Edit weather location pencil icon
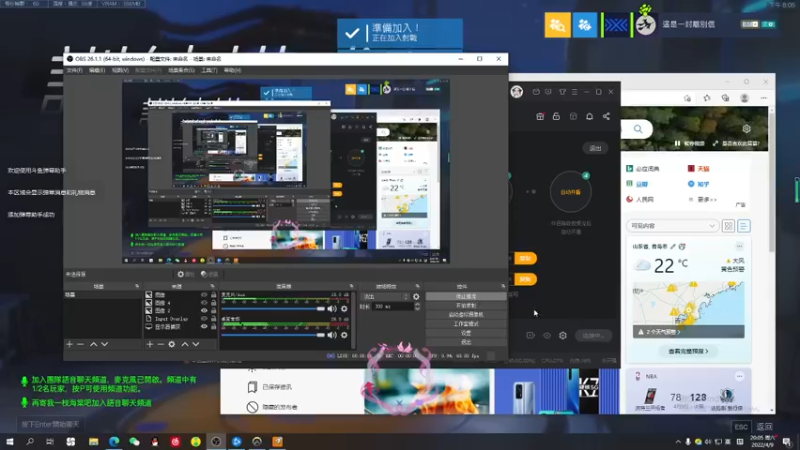 (673, 246)
